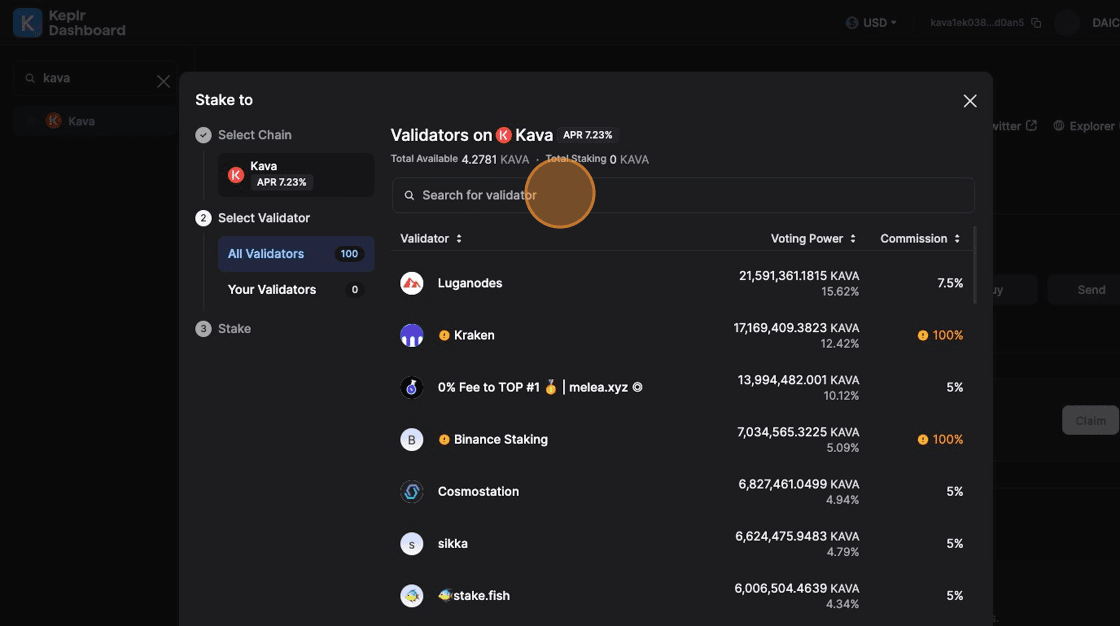Click the Cosmostation validator logo
1120x626 pixels.
pos(412,491)
